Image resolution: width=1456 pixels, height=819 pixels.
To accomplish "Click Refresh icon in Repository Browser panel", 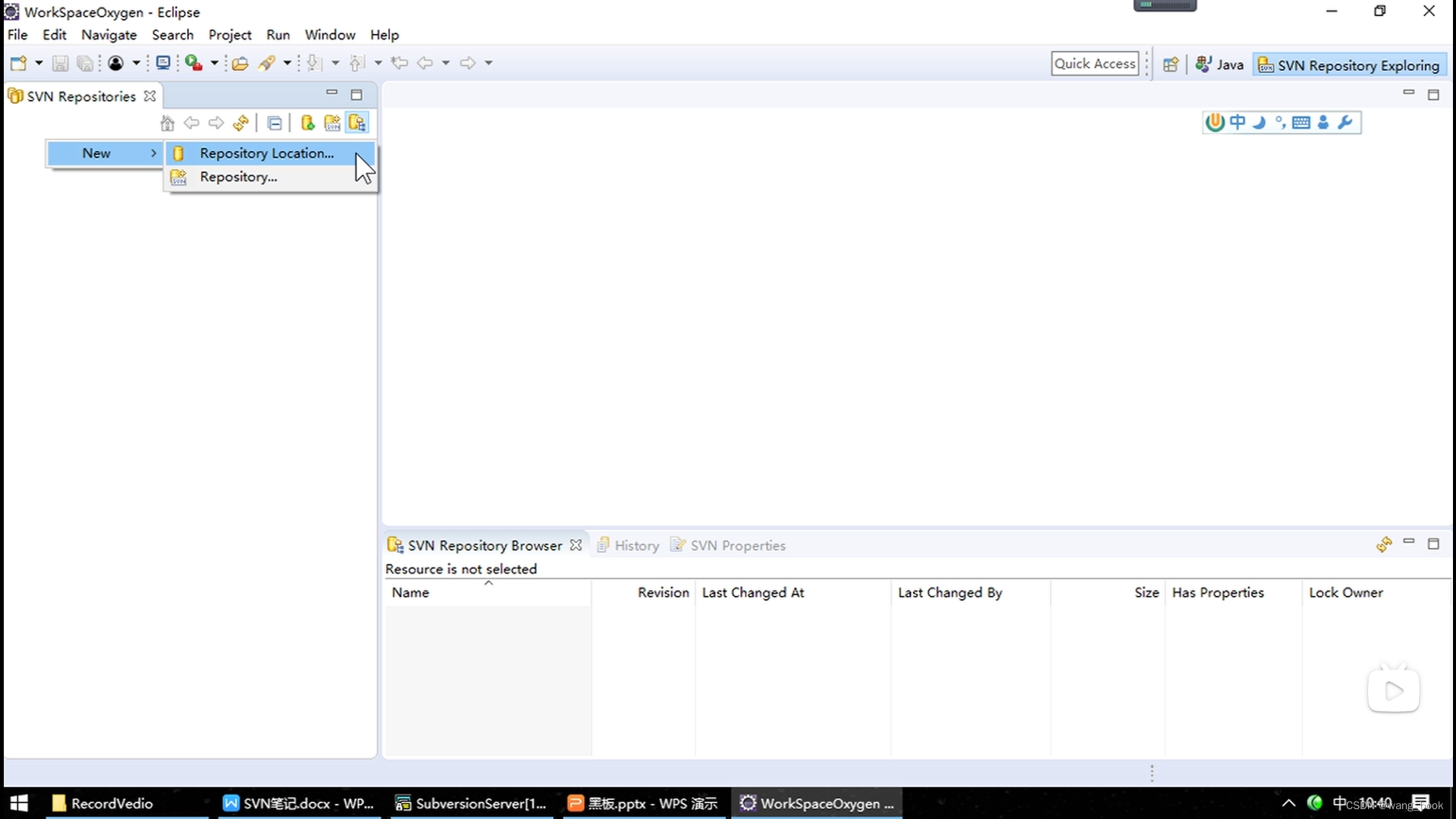I will click(1384, 544).
